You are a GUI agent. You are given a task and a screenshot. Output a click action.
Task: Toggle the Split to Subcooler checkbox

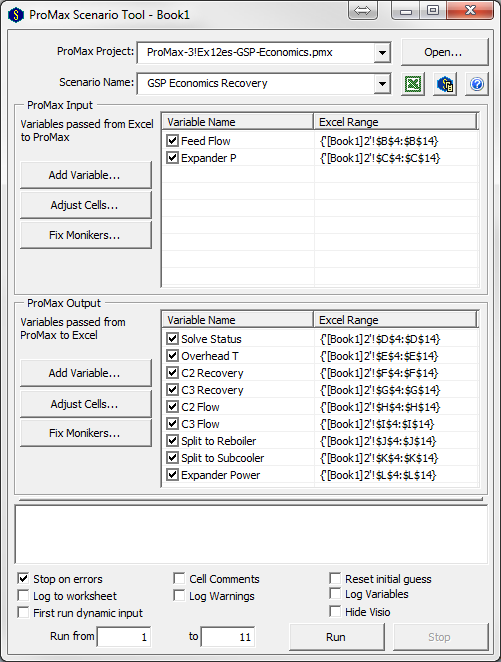[172, 458]
